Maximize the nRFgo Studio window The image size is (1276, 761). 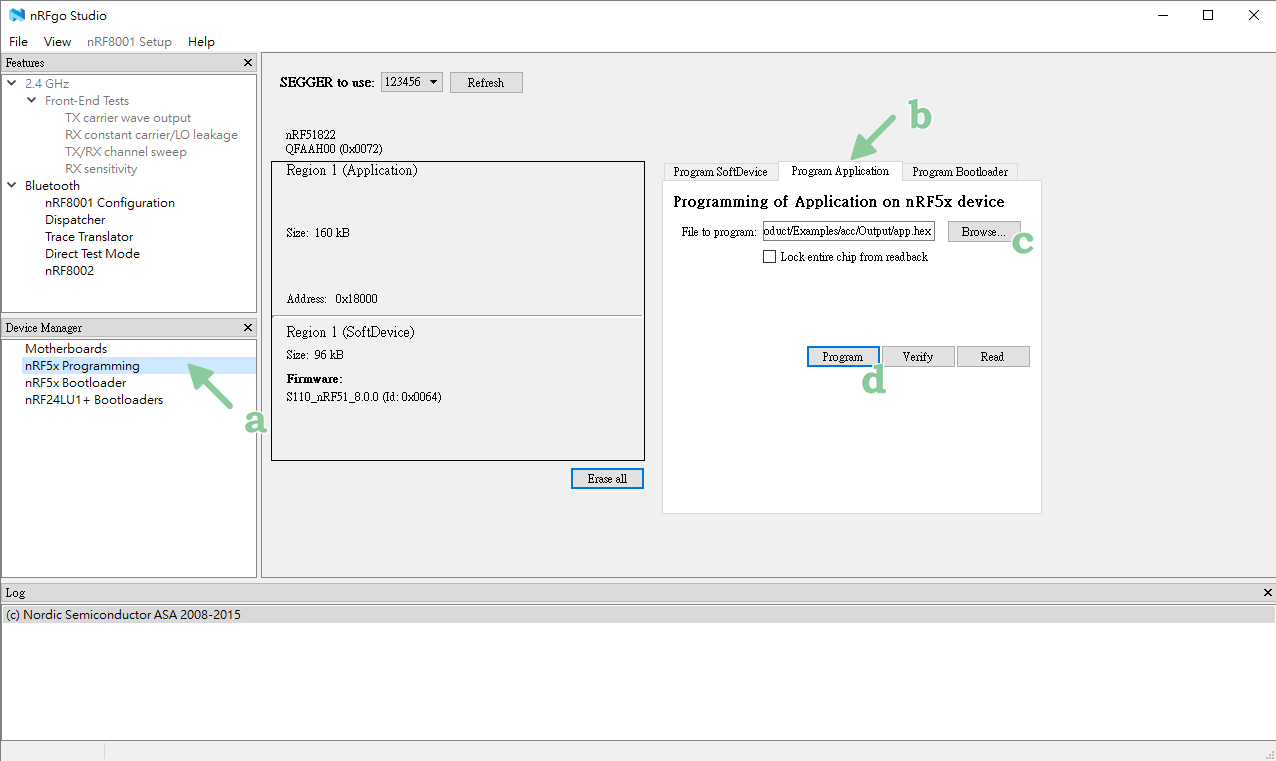[1208, 15]
